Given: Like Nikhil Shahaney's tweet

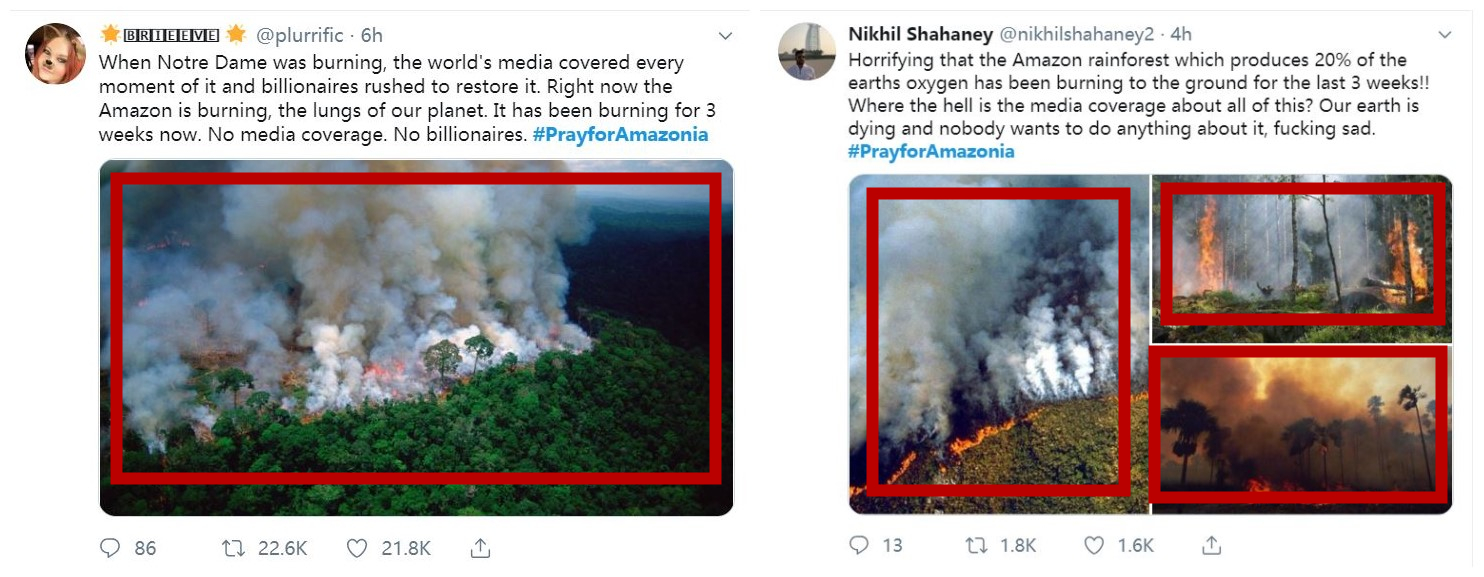Looking at the screenshot, I should [x=1095, y=545].
